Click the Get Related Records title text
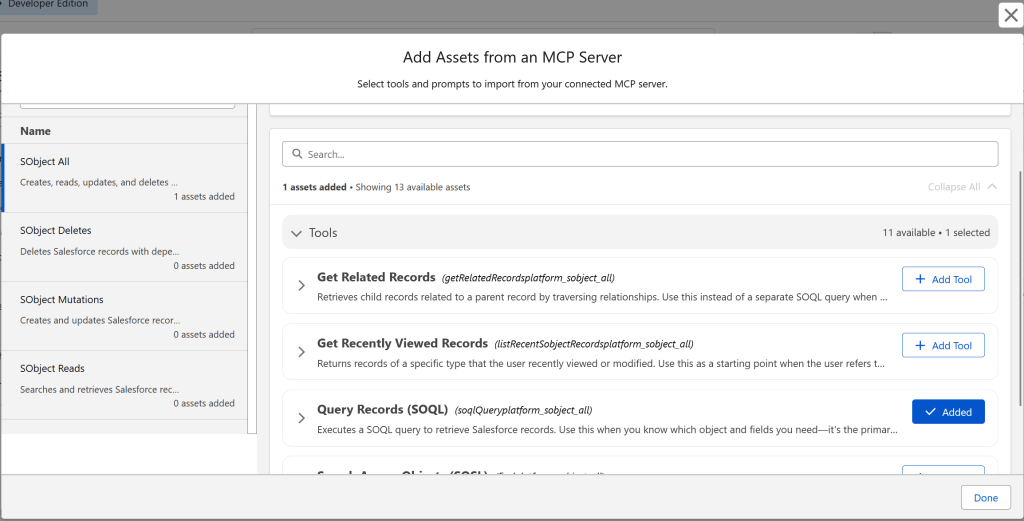This screenshot has width=1024, height=521. tap(376, 277)
